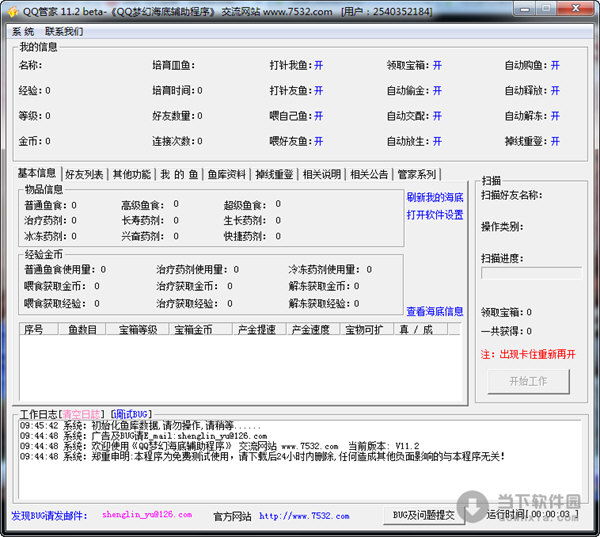Click the QQ管家 title bar app icon
The height and width of the screenshot is (537, 600).
point(12,11)
